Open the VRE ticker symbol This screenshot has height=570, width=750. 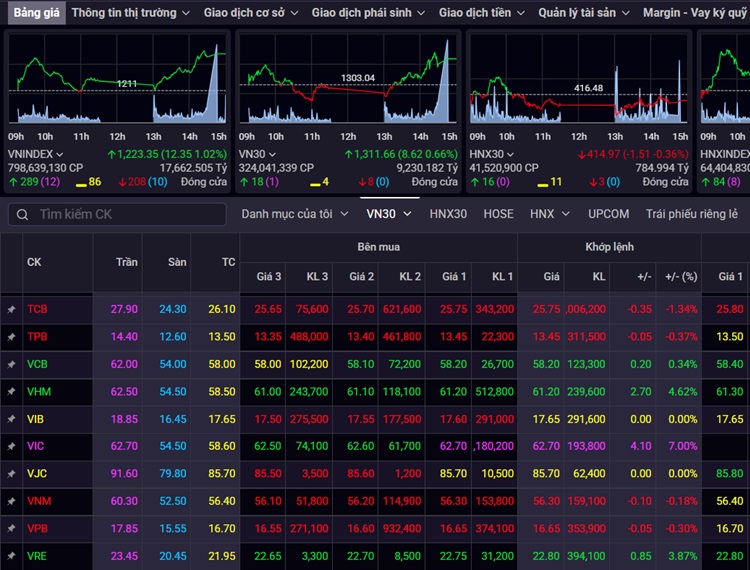(x=37, y=556)
